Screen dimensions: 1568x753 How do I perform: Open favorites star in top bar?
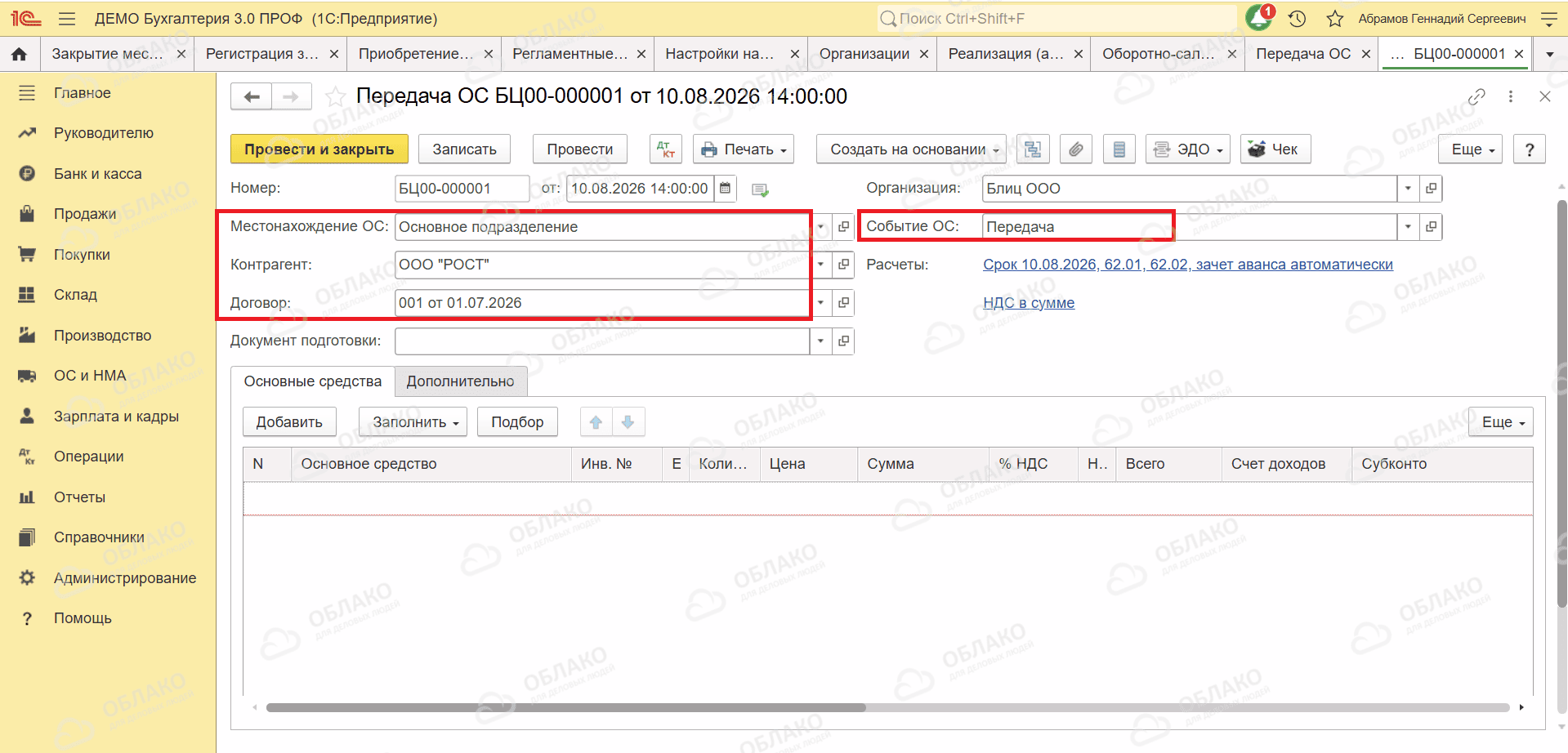click(1335, 19)
